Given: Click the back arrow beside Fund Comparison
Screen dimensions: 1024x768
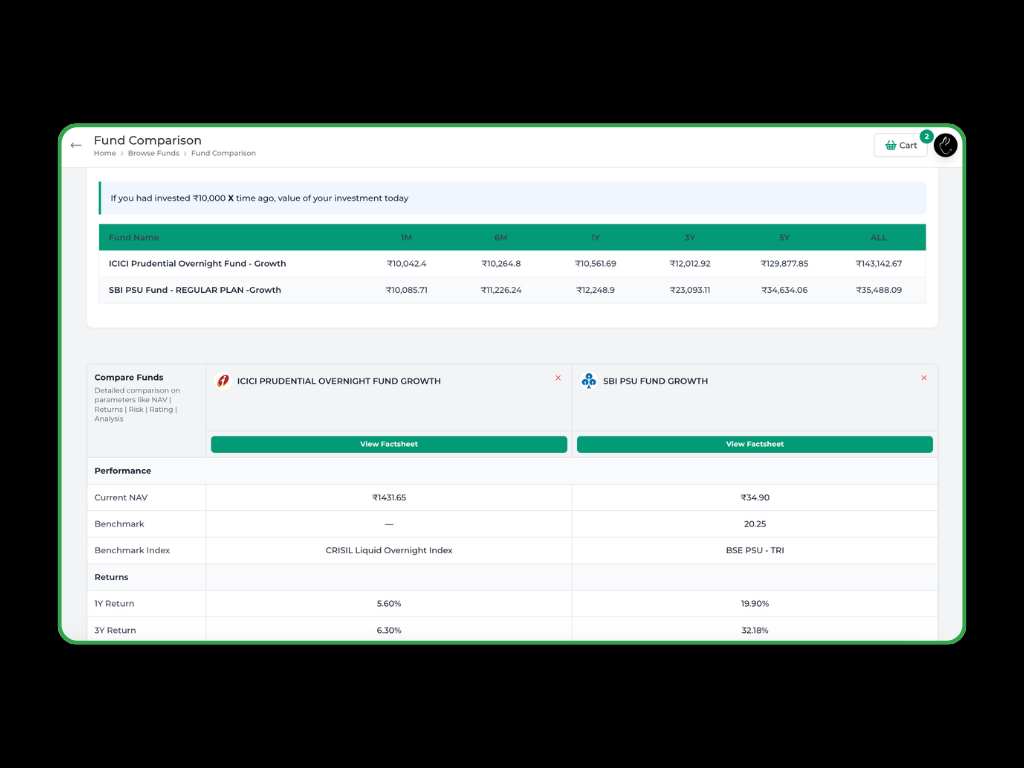Looking at the screenshot, I should click(76, 146).
